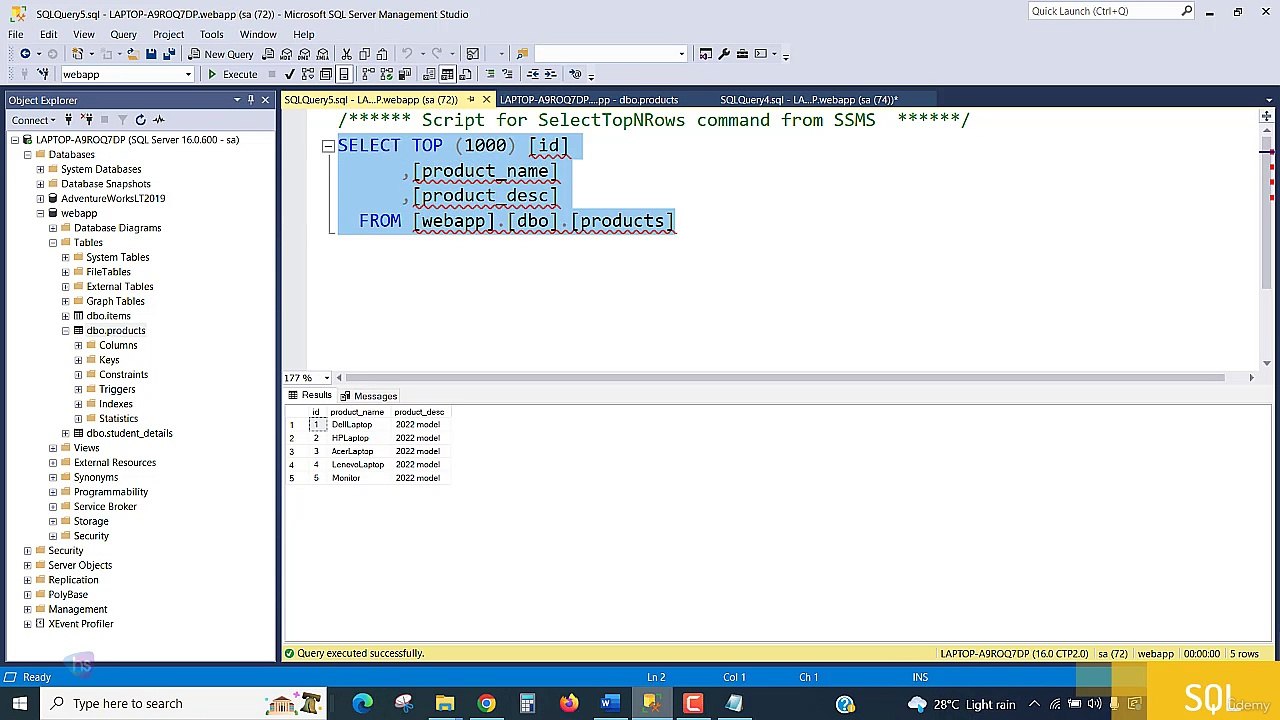Click the LenovoLaptop cell in results
Viewport: 1280px width, 720px height.
click(357, 465)
